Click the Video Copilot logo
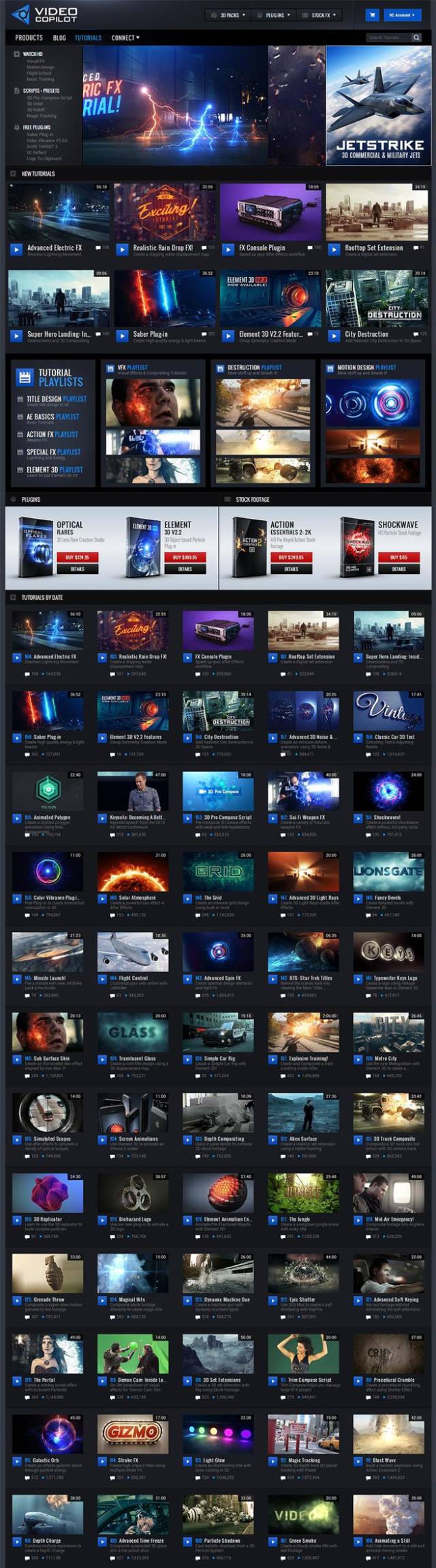 tap(45, 14)
